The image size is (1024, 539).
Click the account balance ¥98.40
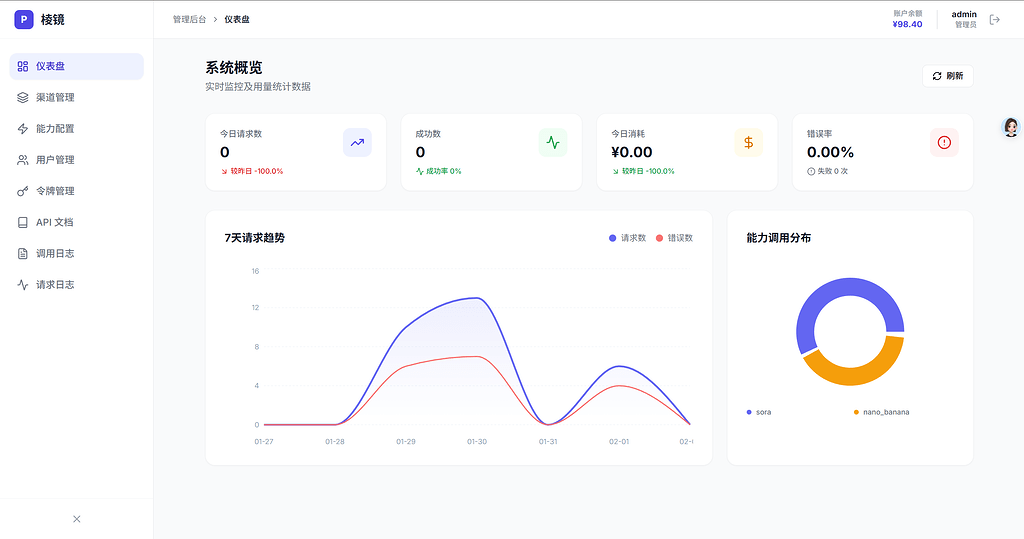coord(907,24)
